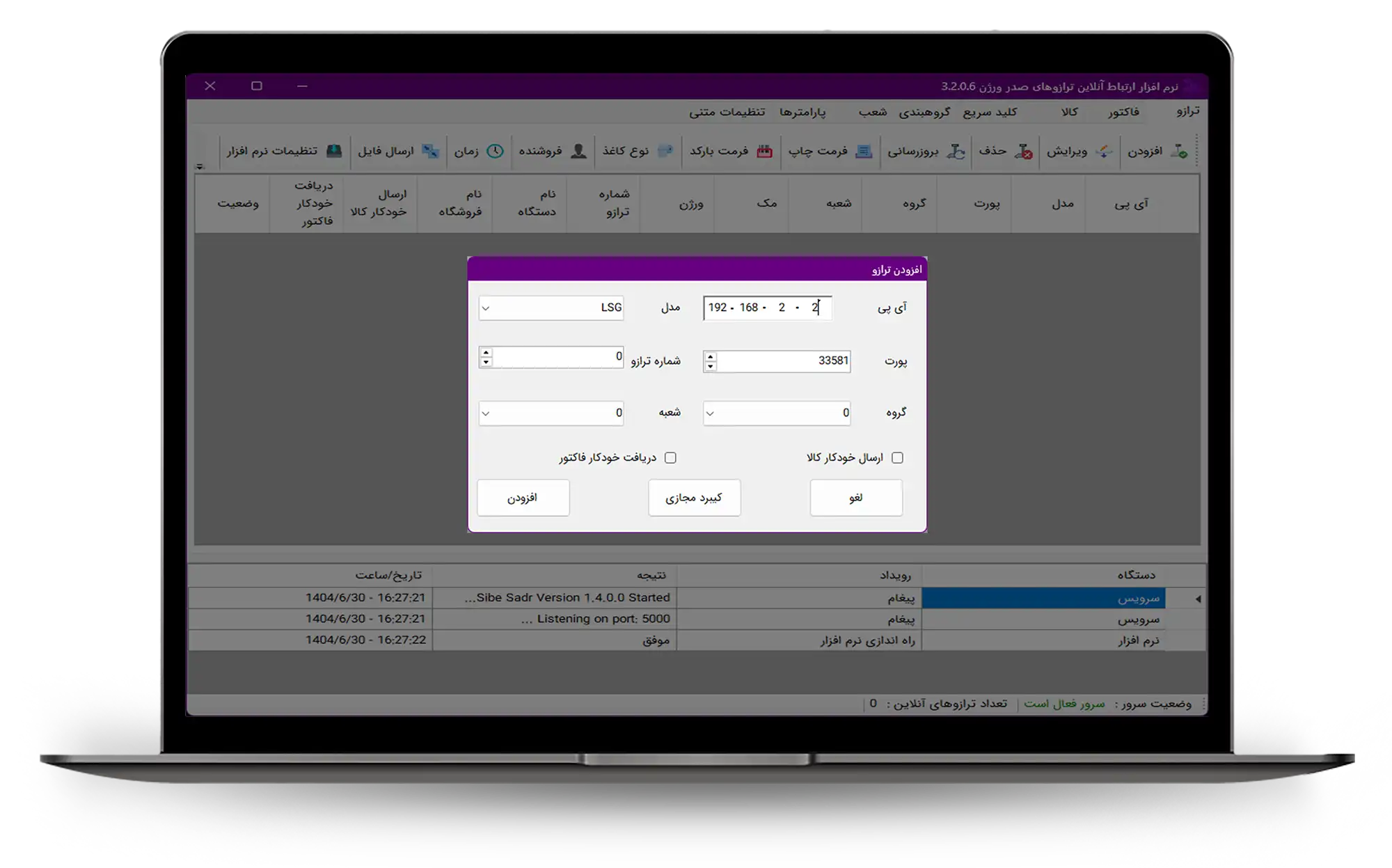1392x868 pixels.
Task: Click the Seller (فروشنده) person icon
Action: pos(578,151)
